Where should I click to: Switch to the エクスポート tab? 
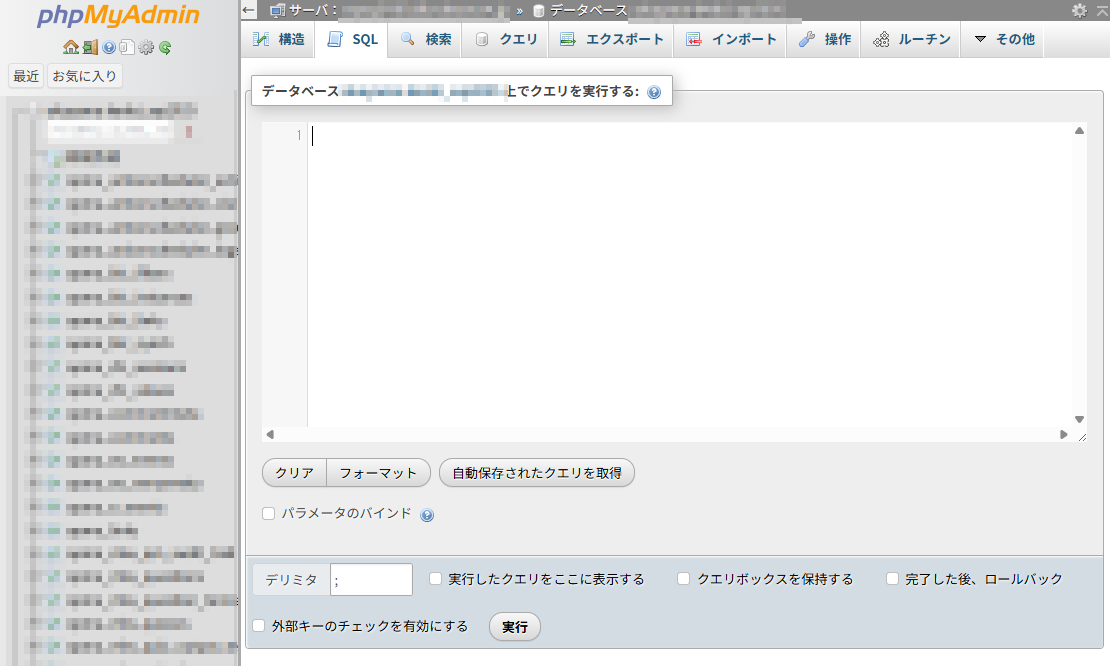pos(611,40)
